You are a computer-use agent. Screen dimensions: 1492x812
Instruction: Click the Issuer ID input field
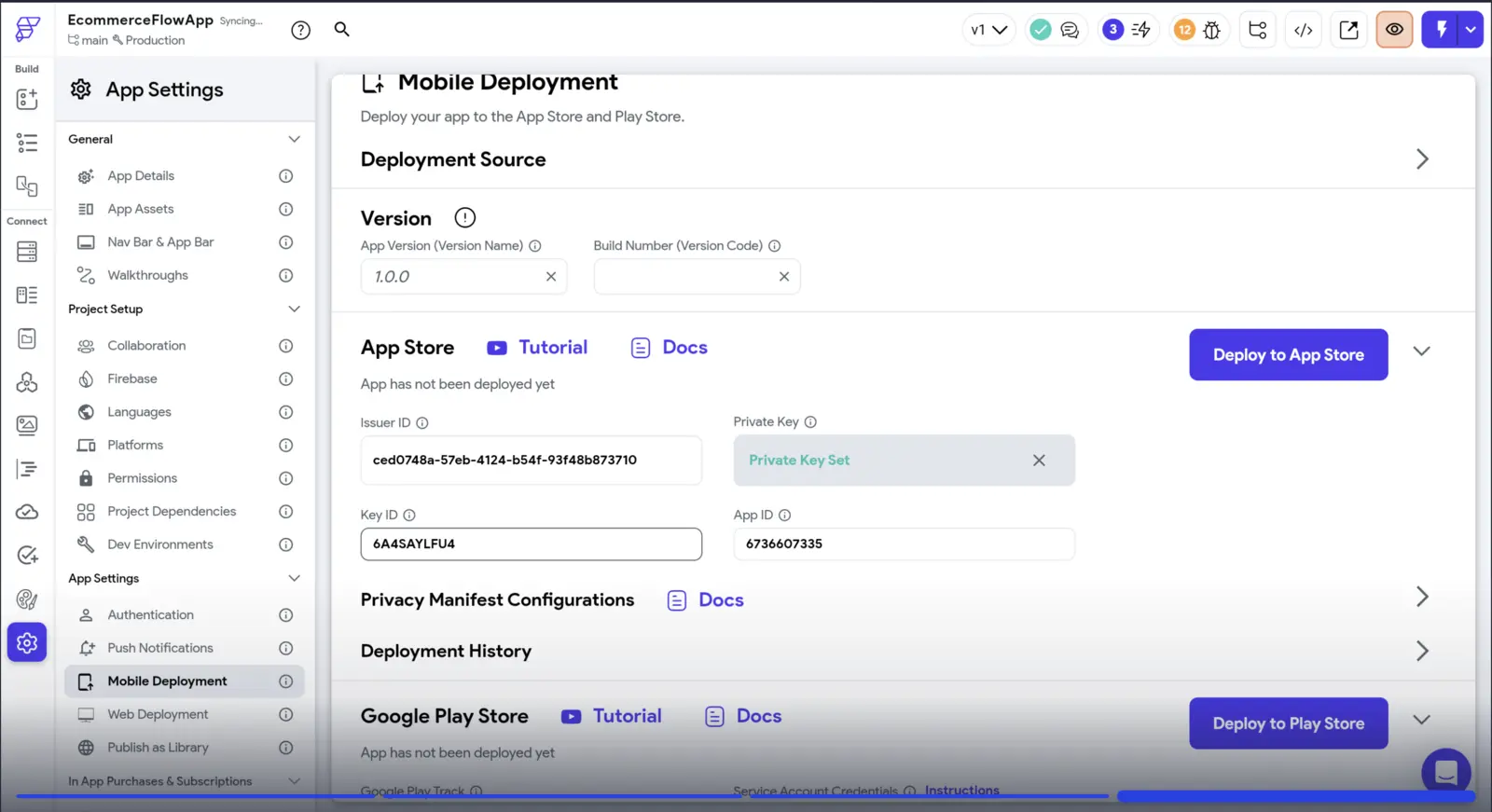tap(531, 461)
